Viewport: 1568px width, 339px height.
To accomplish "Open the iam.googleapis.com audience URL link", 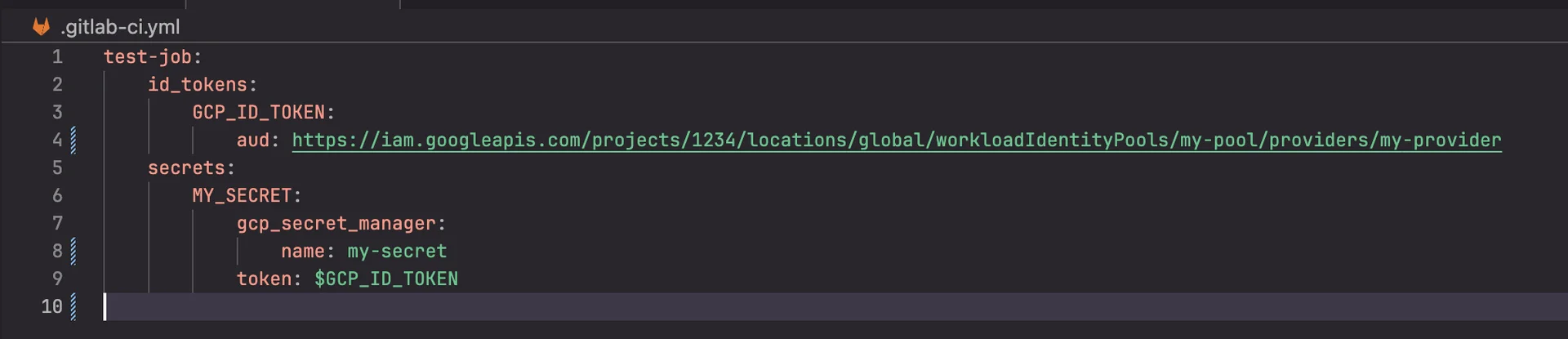I will [896, 141].
